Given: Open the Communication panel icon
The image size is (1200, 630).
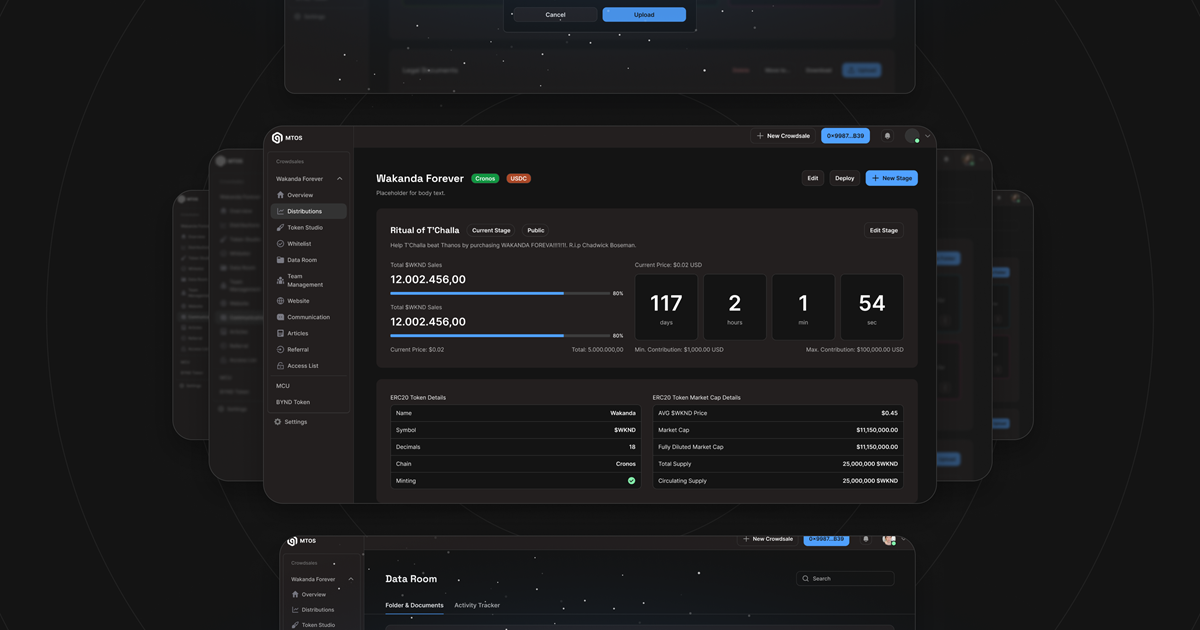Looking at the screenshot, I should click(x=281, y=317).
